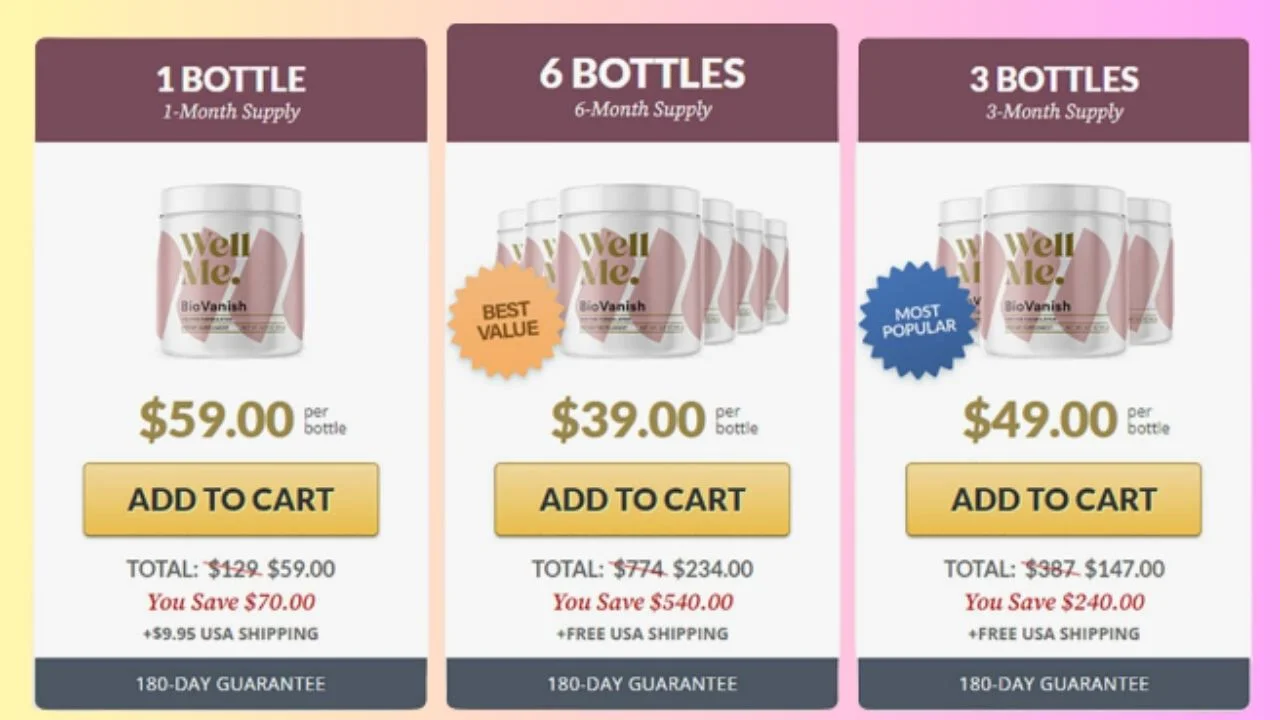1280x720 pixels.
Task: Click the You Save $540.00 text
Action: [x=641, y=602]
